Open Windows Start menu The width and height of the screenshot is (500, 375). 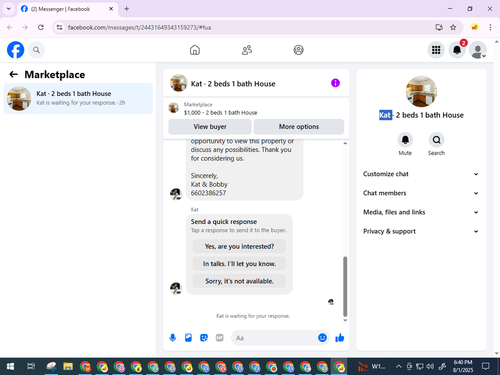point(10,367)
